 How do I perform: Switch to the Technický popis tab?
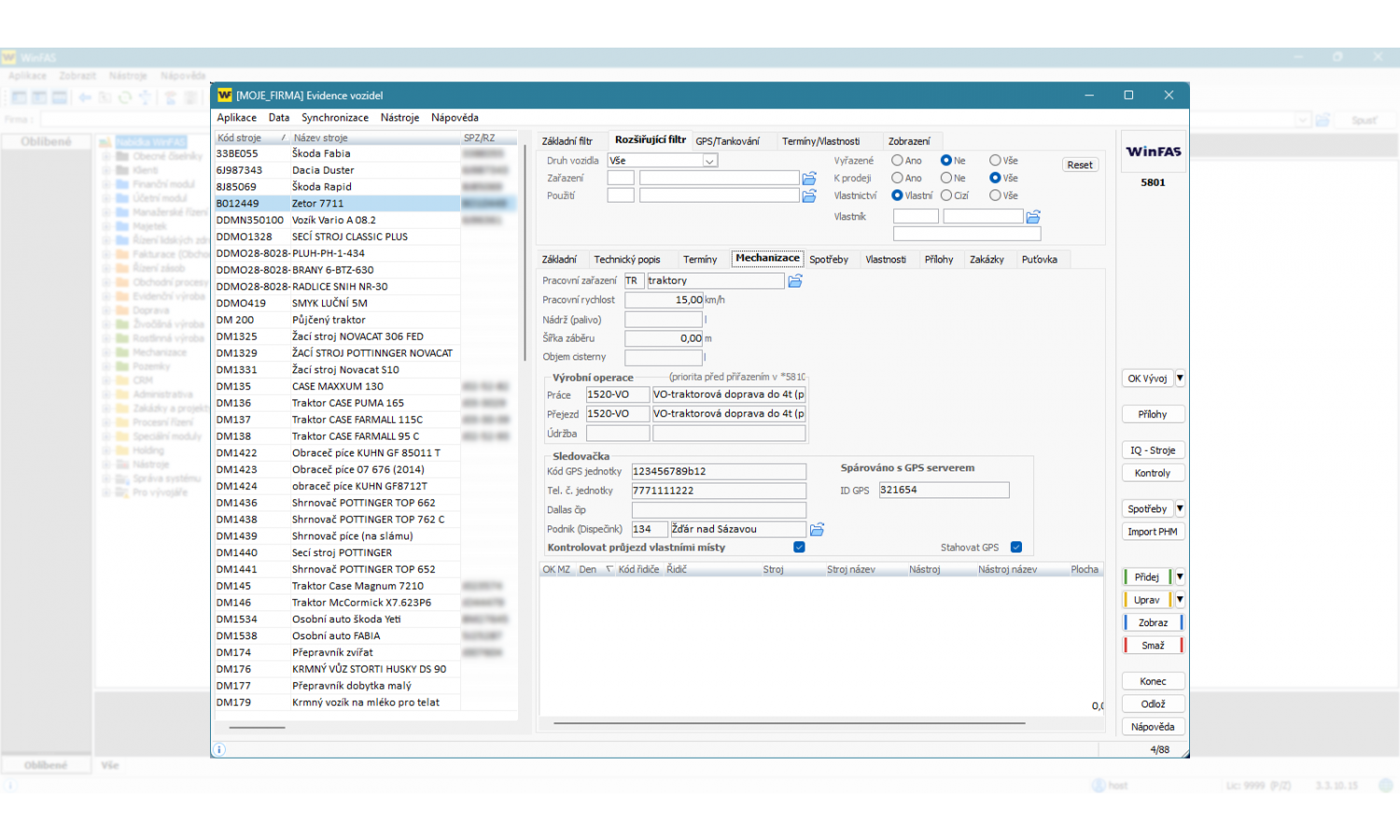pos(626,259)
